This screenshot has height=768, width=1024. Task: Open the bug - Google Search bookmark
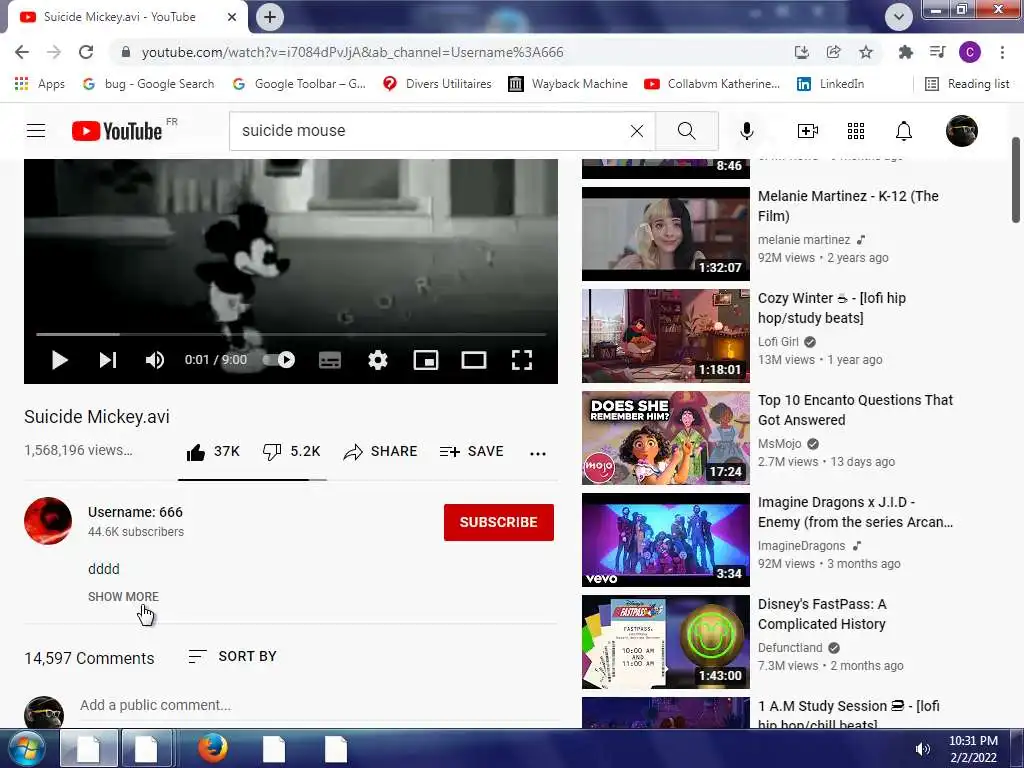[x=149, y=84]
